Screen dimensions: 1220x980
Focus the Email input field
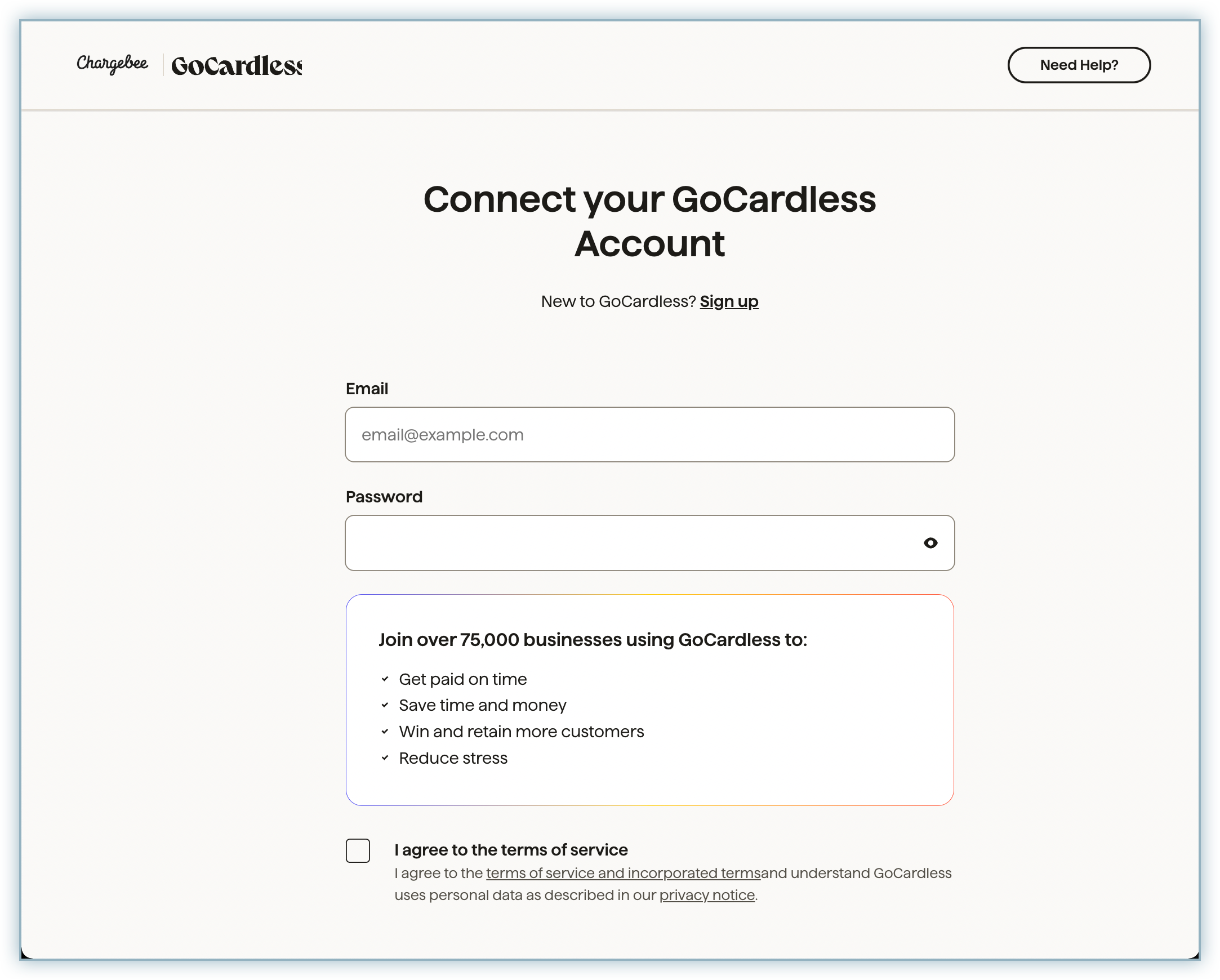649,435
